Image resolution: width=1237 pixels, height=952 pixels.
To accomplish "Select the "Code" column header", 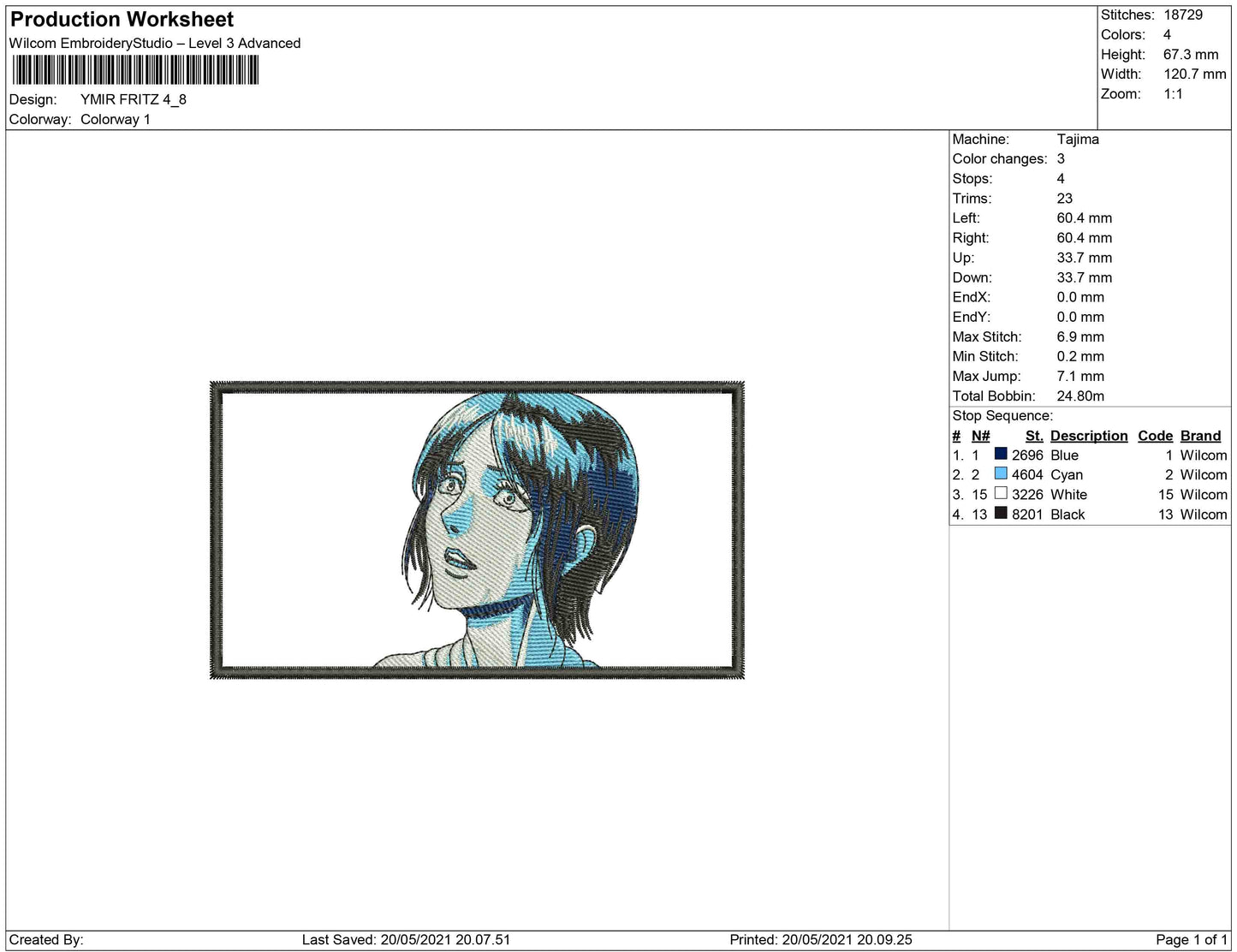I will tap(1155, 435).
